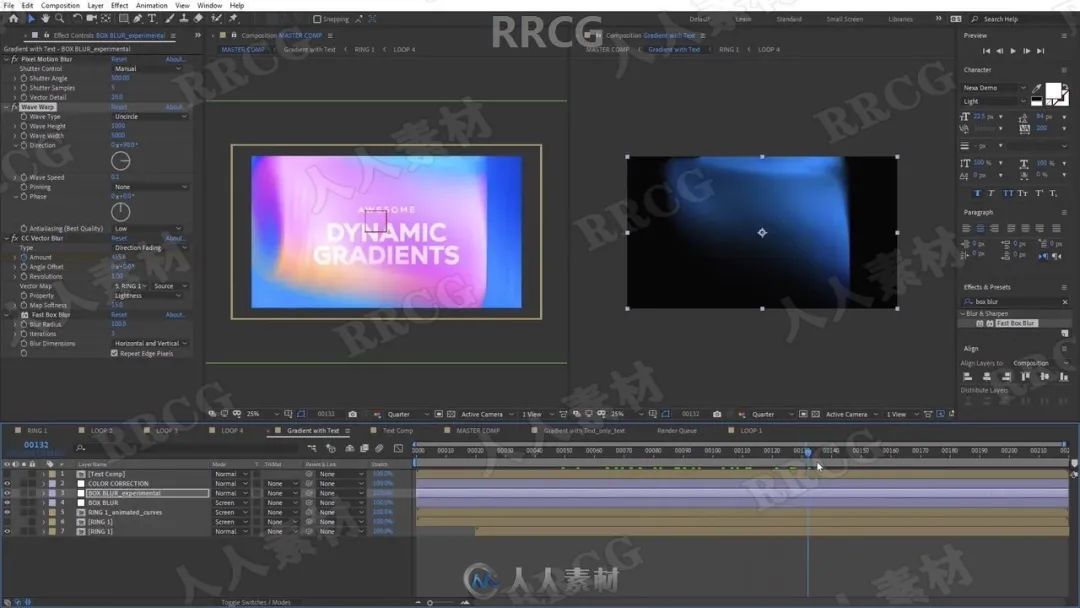Select the Hand tool in toolbar
This screenshot has height=608, width=1080.
pyautogui.click(x=45, y=18)
